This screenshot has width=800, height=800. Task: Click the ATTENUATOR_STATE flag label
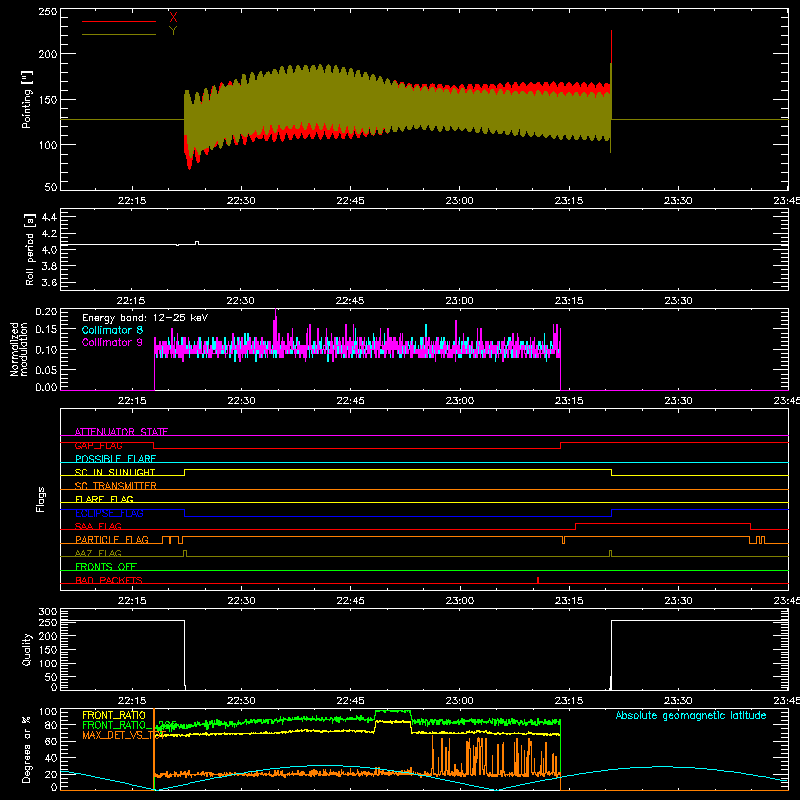coord(121,432)
